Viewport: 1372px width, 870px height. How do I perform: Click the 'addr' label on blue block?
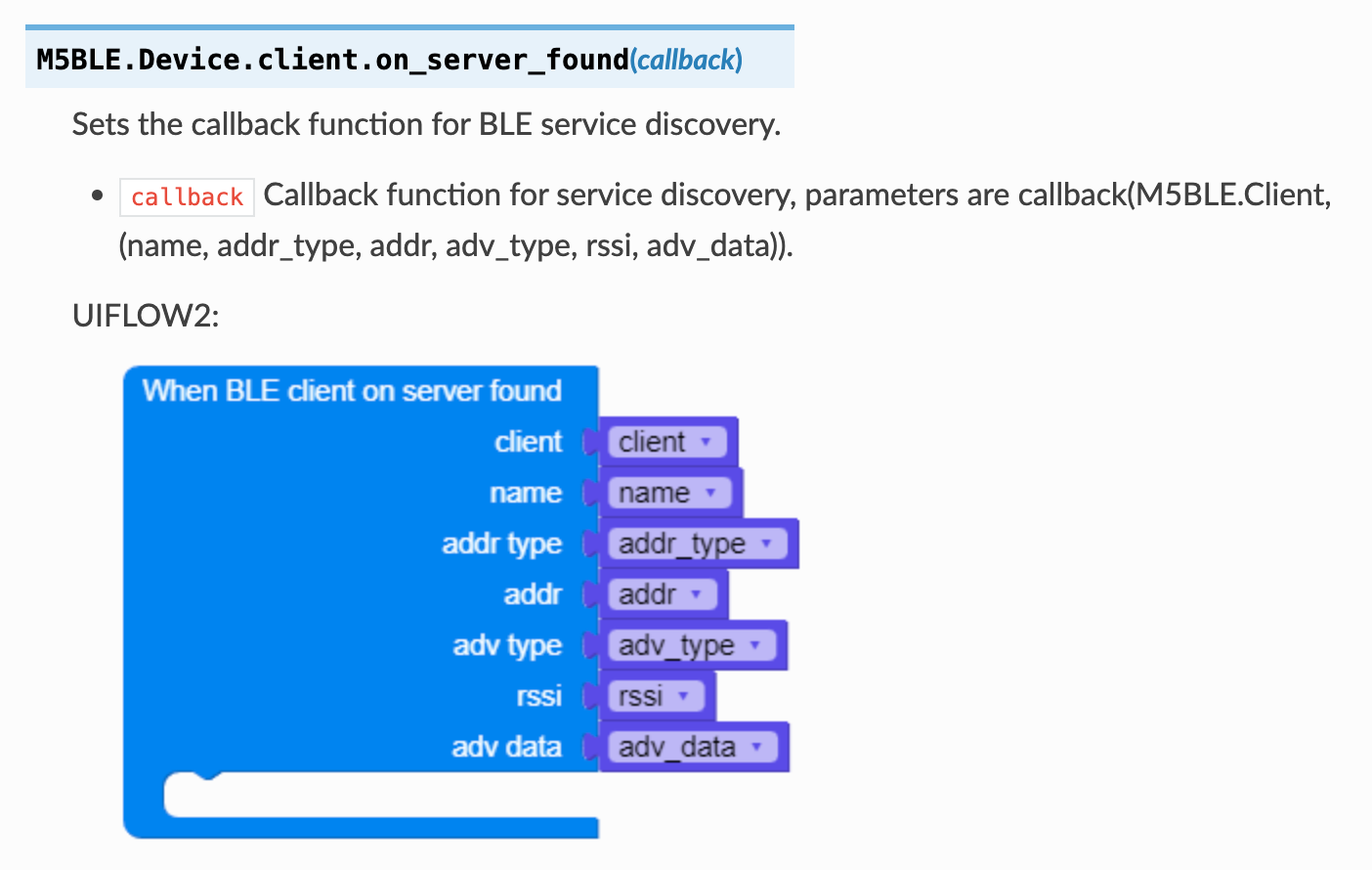coord(533,594)
